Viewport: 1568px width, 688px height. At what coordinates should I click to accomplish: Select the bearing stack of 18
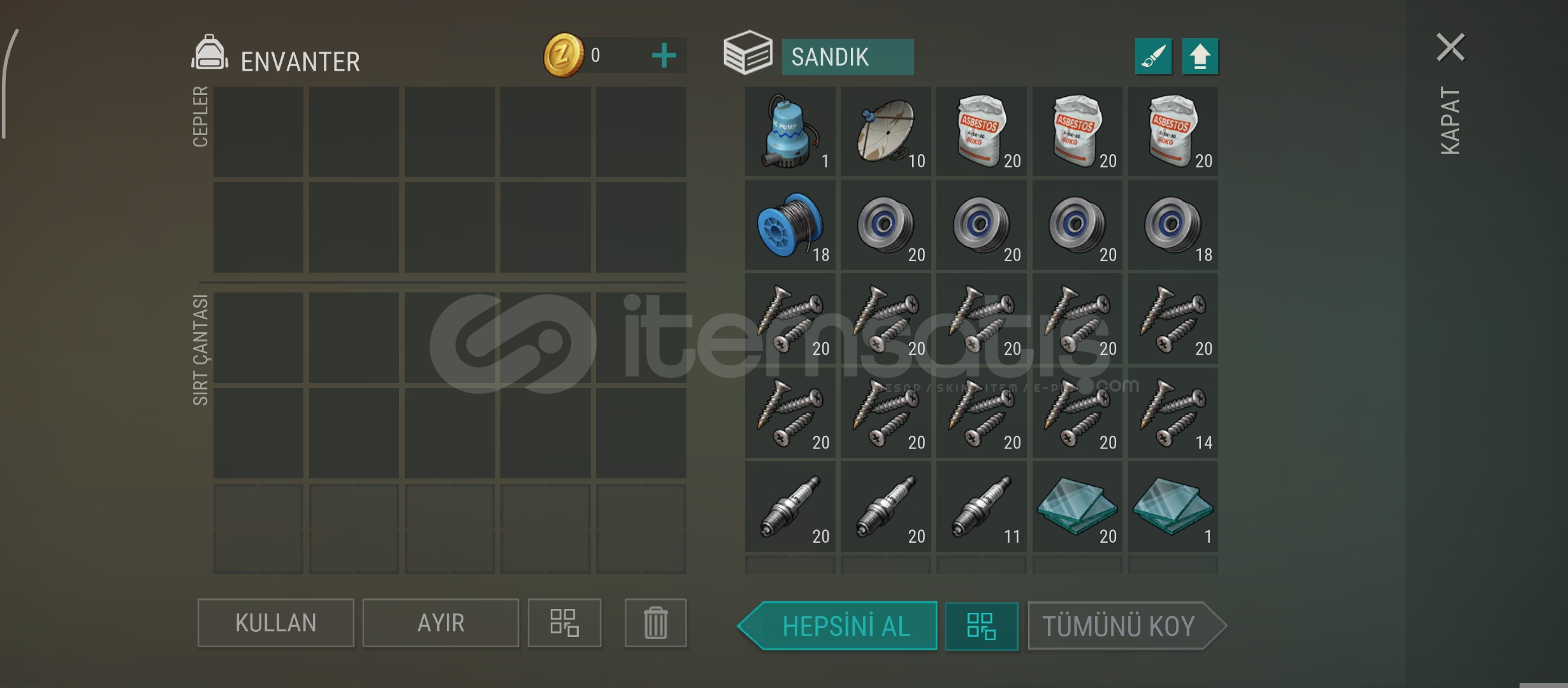point(1173,226)
